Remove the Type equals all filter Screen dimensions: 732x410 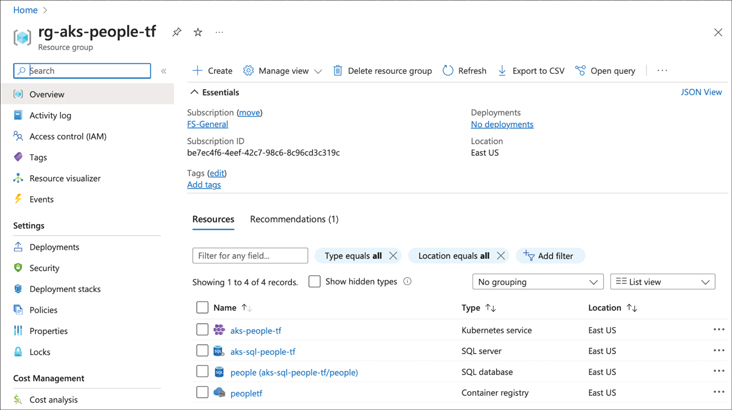pyautogui.click(x=393, y=256)
